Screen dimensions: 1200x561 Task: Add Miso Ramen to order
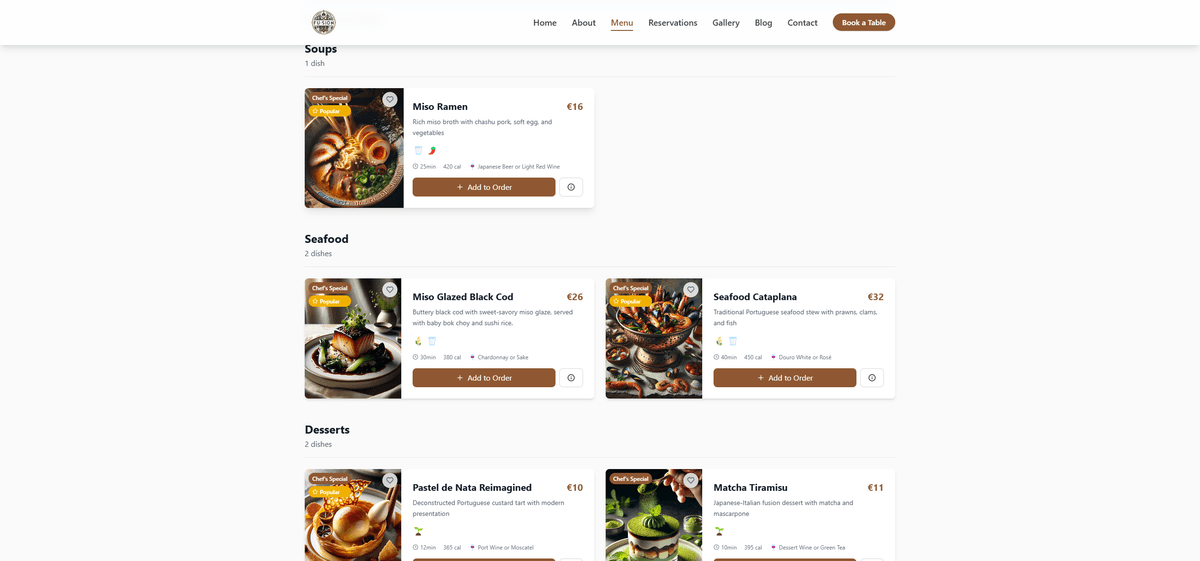[484, 187]
